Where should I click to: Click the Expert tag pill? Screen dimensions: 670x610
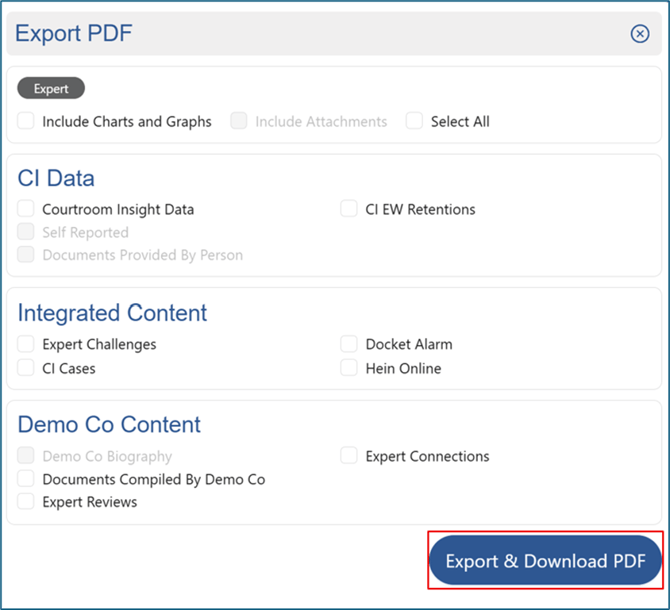tap(51, 89)
